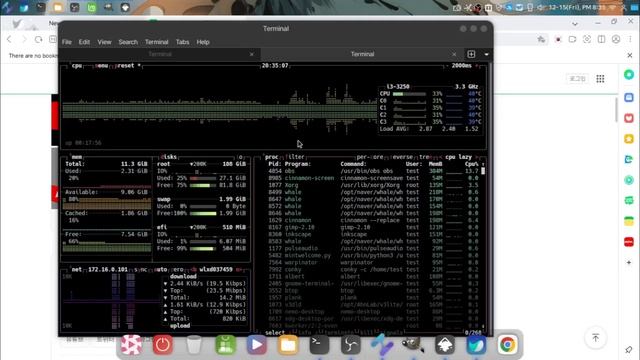The image size is (640, 360).
Task: Close the Whale sidebar panel with X
Action: (x=630, y=55)
